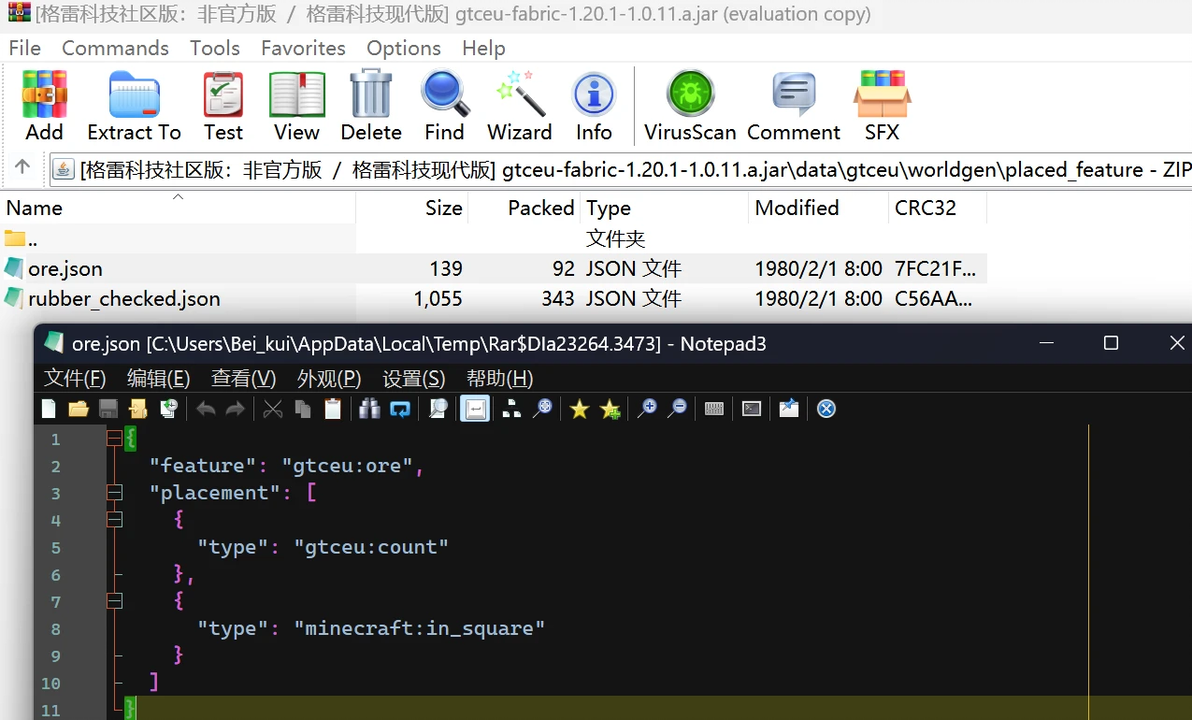Open WinRAR Options menu

point(403,48)
